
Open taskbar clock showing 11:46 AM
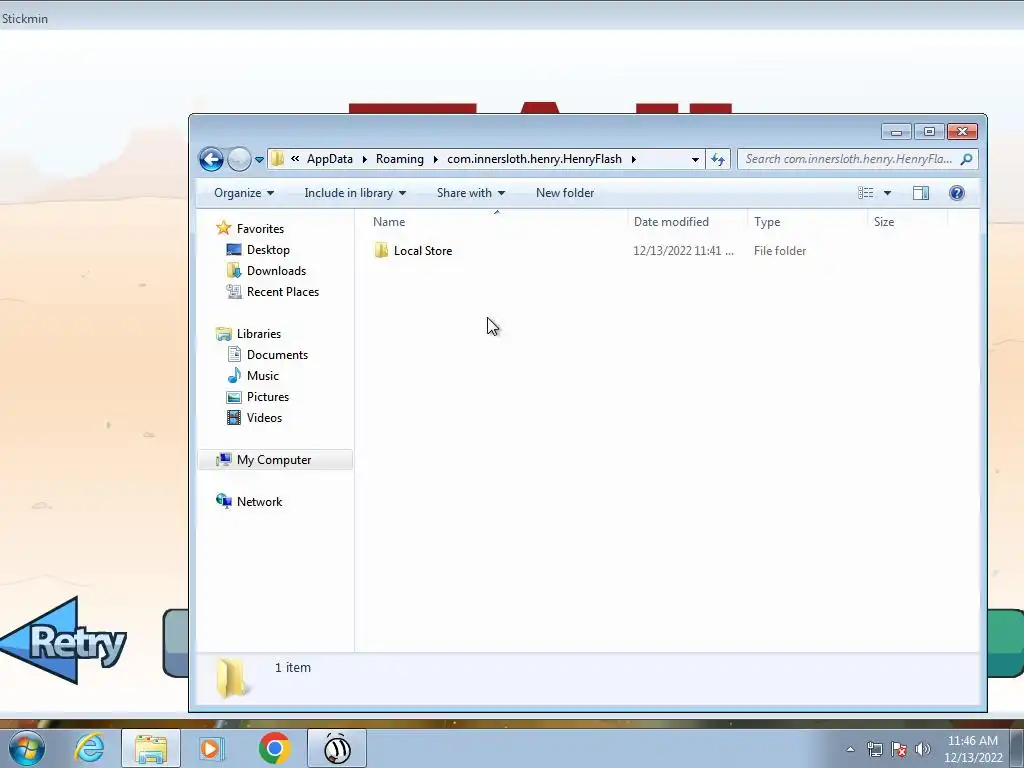coord(972,749)
